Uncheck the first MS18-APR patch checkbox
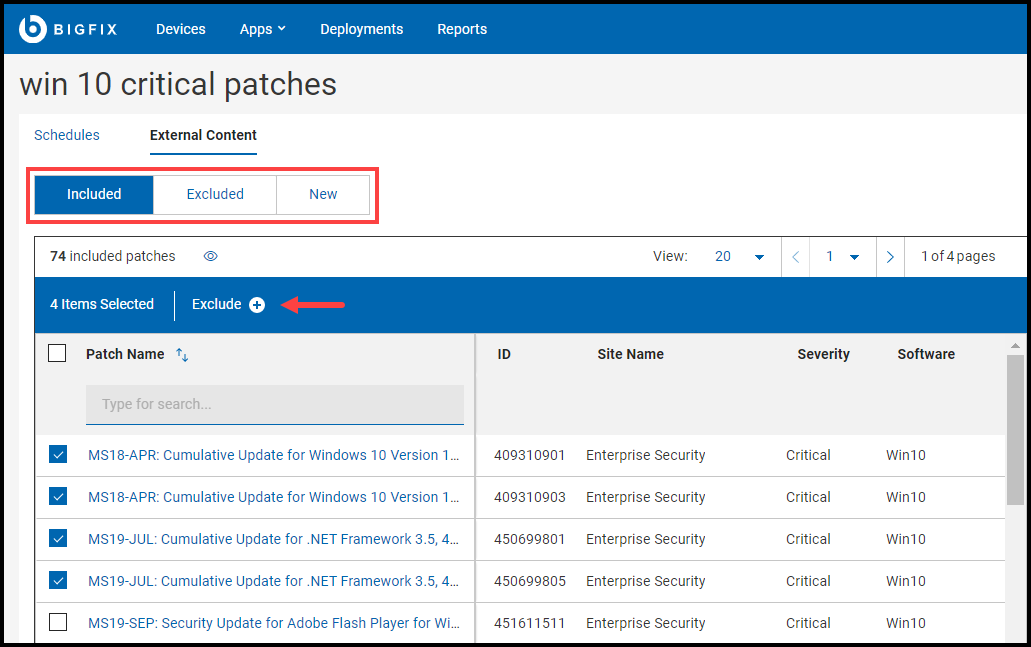Screen dimensions: 1031x647 click(57, 455)
